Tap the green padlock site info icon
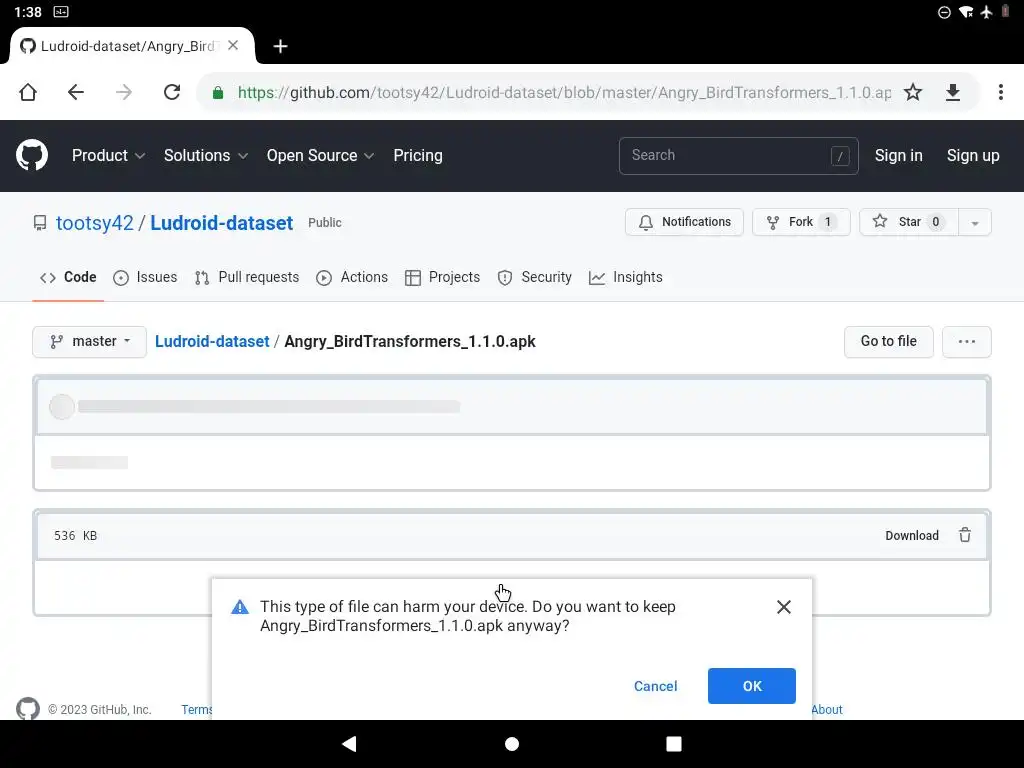The image size is (1024, 768). coord(218,93)
